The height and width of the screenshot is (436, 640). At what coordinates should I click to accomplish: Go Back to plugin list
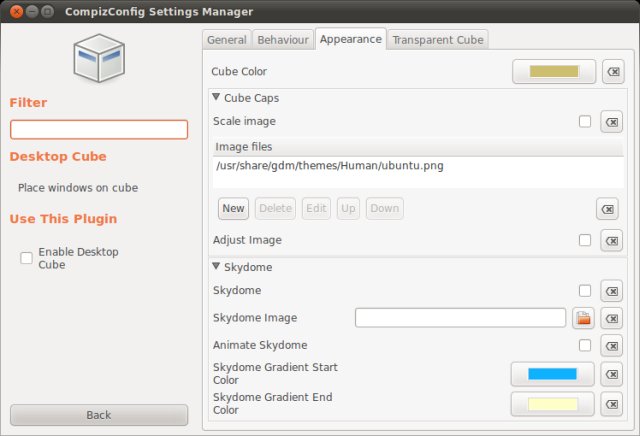[99, 415]
